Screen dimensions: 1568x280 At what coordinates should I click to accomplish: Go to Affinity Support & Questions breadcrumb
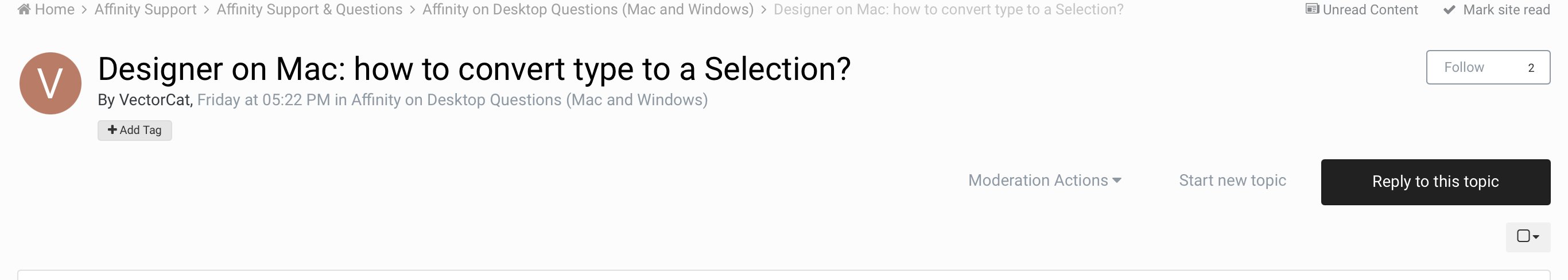tap(309, 10)
